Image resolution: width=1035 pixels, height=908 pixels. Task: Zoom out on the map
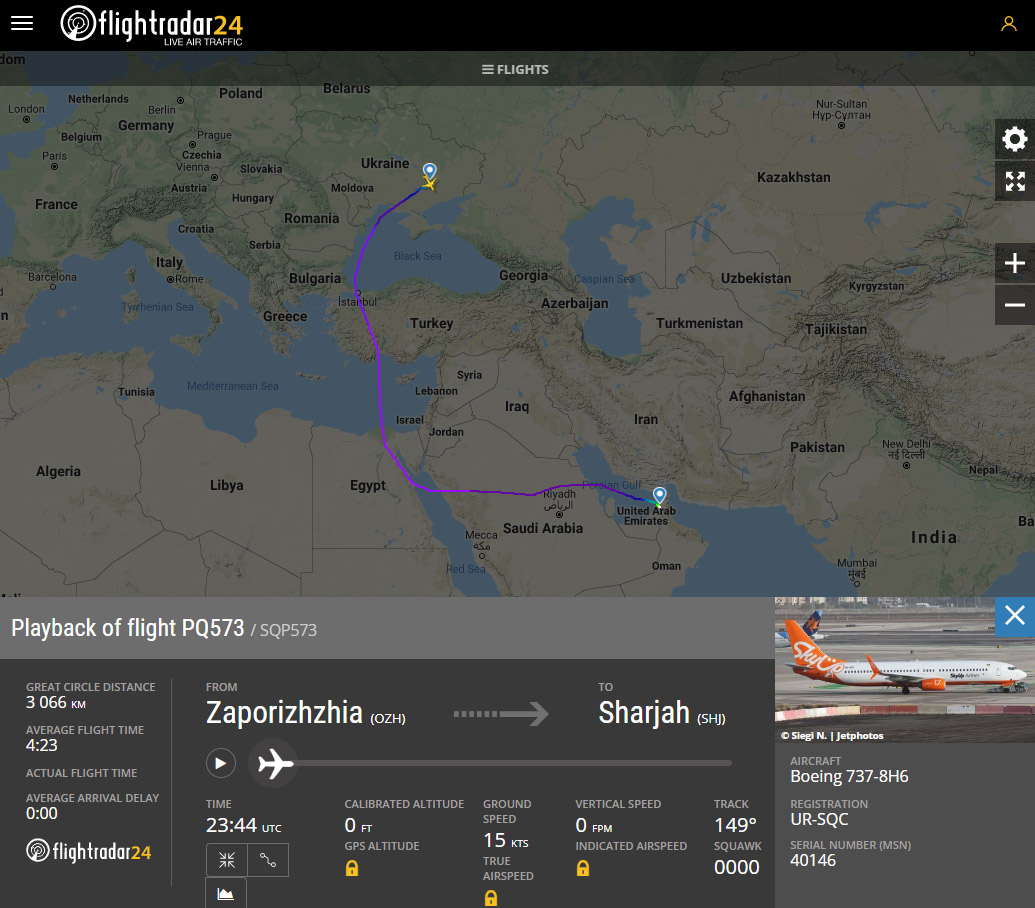[1015, 305]
